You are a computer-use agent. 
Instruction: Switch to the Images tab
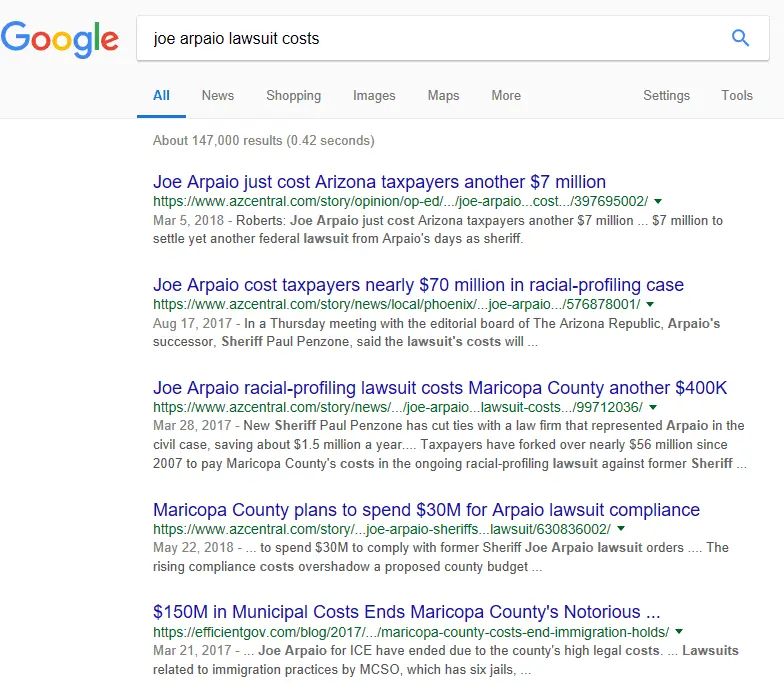374,96
